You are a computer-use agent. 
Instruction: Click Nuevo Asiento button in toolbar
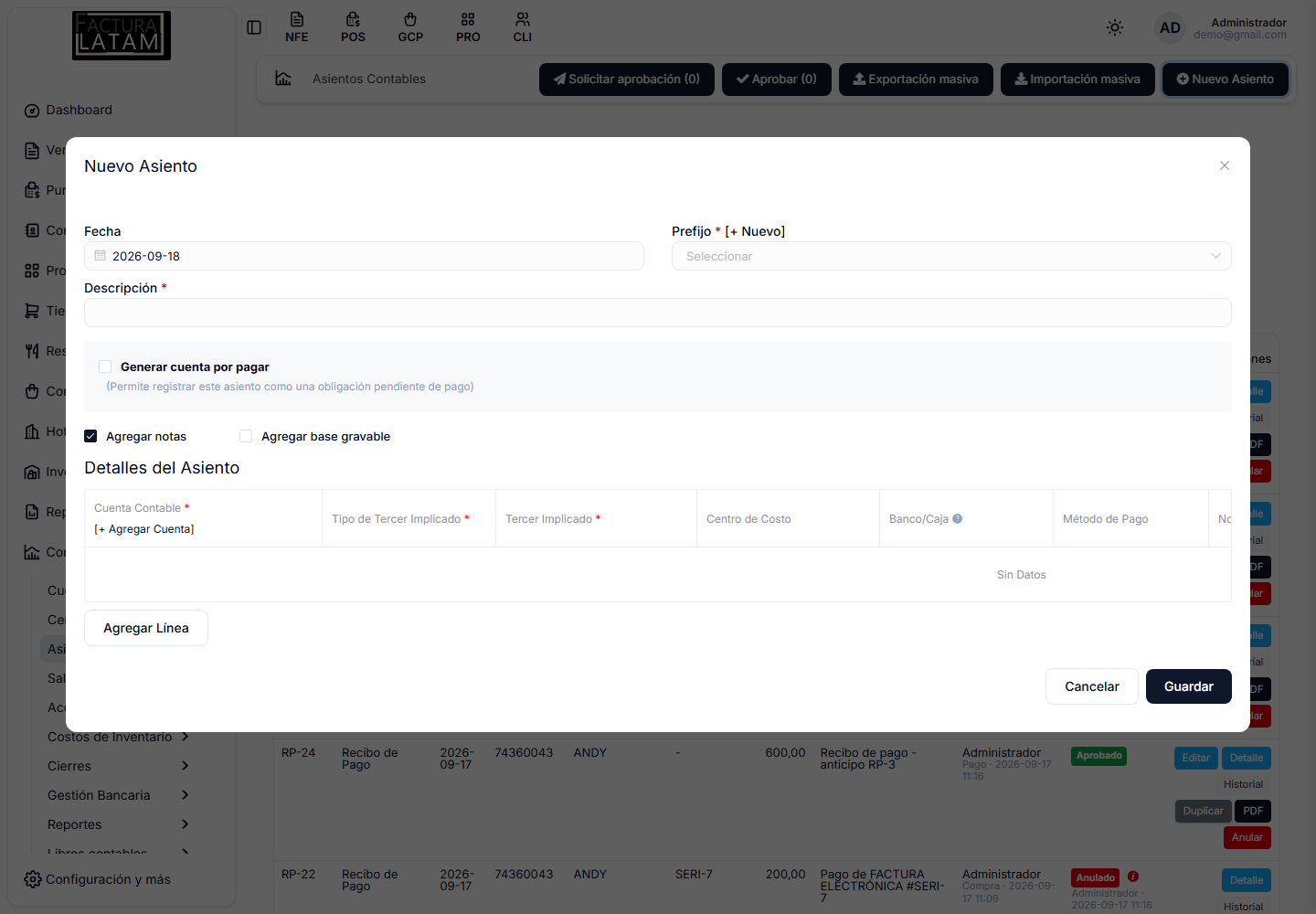pos(1226,80)
